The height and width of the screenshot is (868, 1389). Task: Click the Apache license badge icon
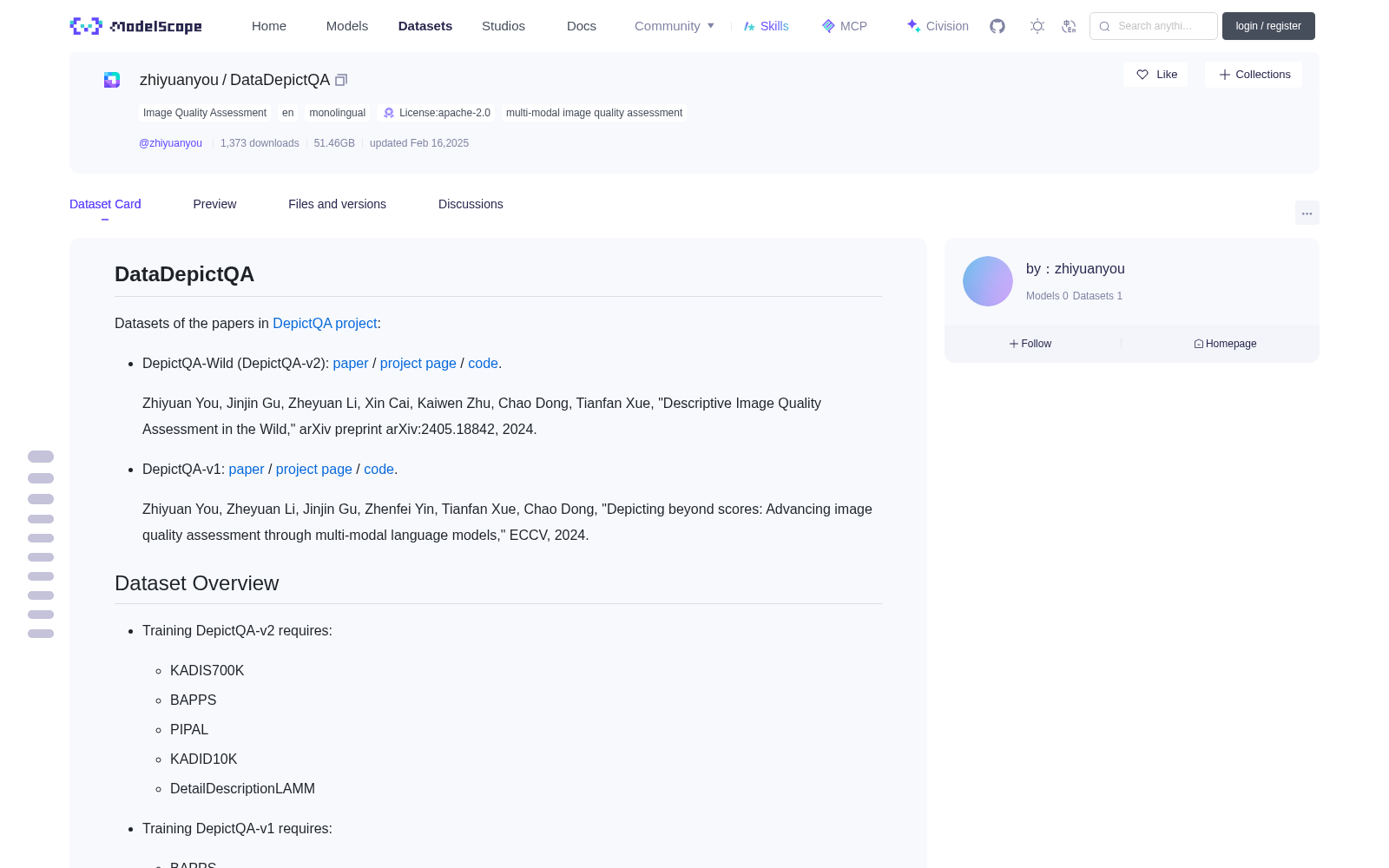(x=389, y=113)
